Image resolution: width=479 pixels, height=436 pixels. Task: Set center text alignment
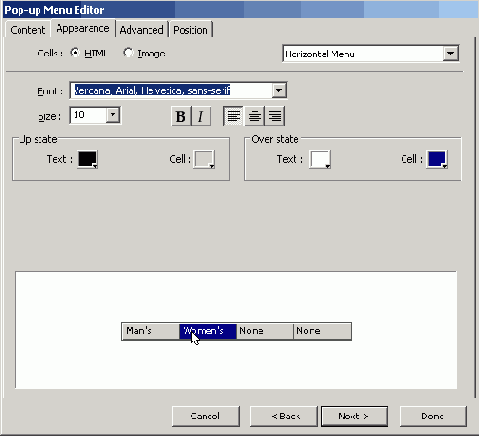[x=254, y=116]
